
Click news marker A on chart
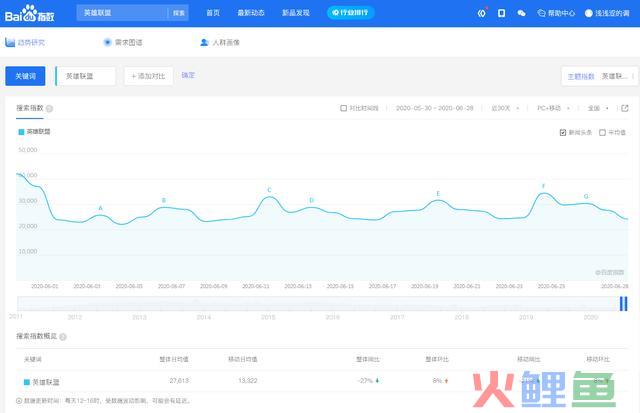coord(100,208)
